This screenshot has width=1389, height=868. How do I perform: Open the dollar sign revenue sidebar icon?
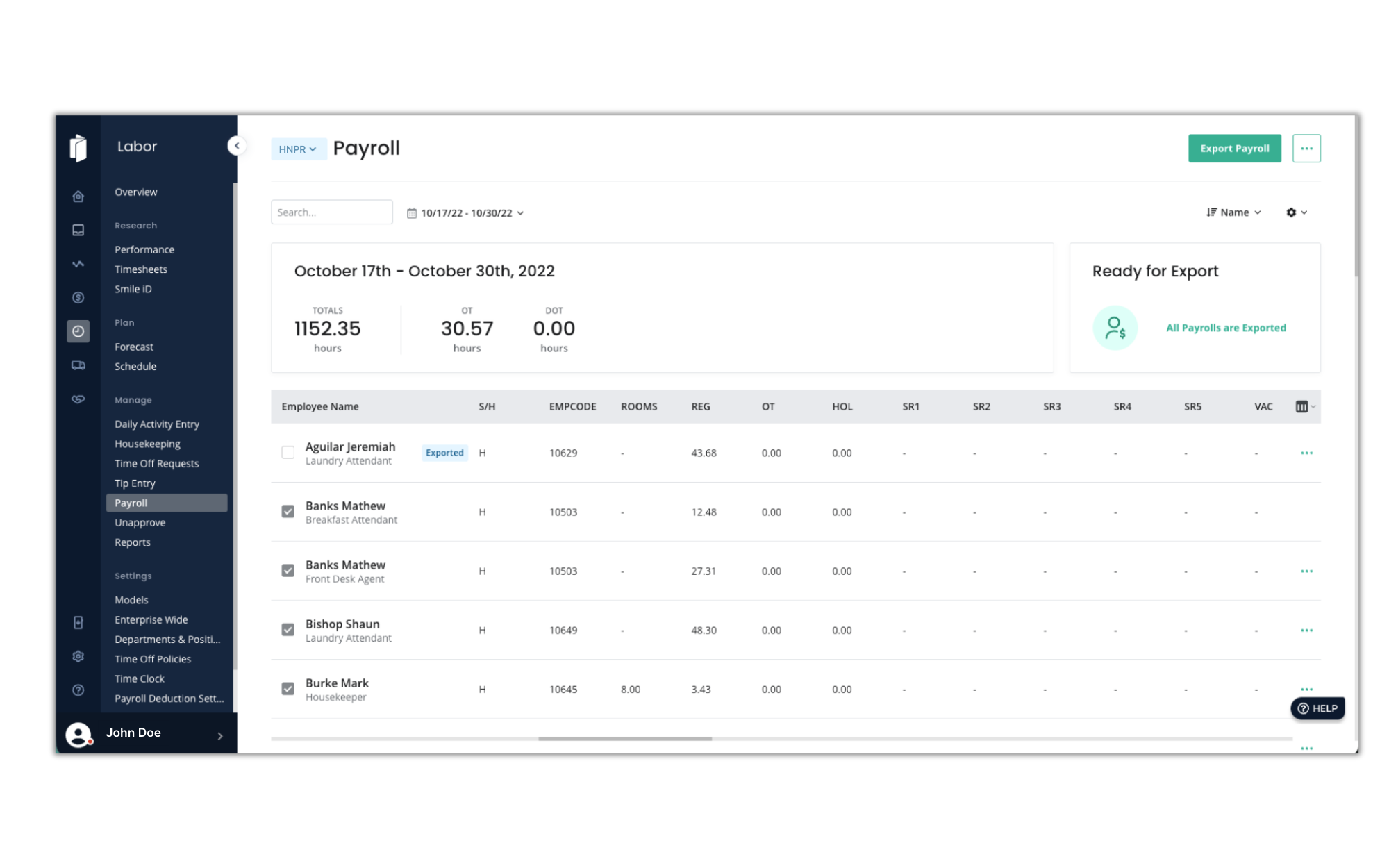78,297
